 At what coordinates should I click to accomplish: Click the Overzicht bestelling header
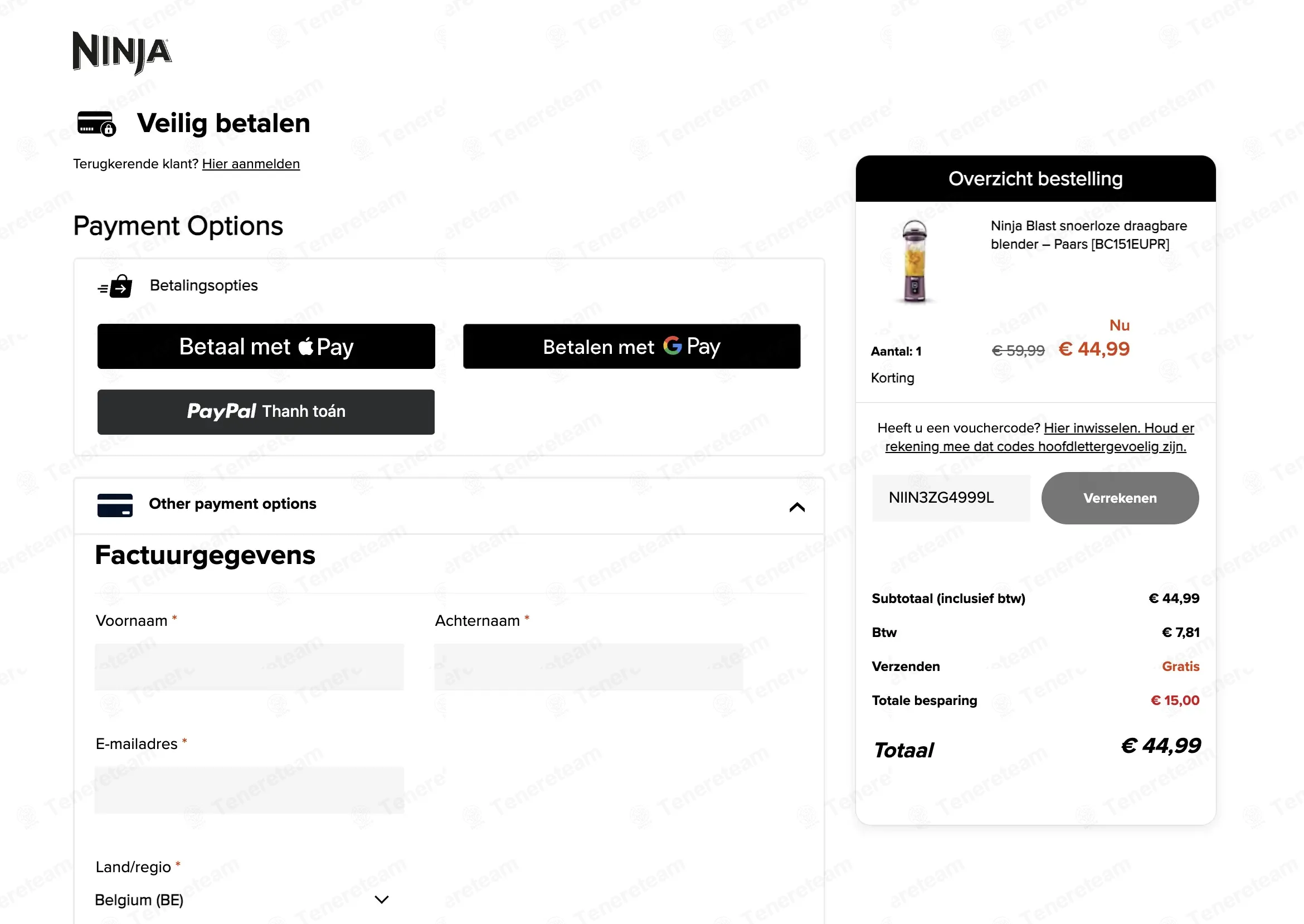(x=1035, y=179)
